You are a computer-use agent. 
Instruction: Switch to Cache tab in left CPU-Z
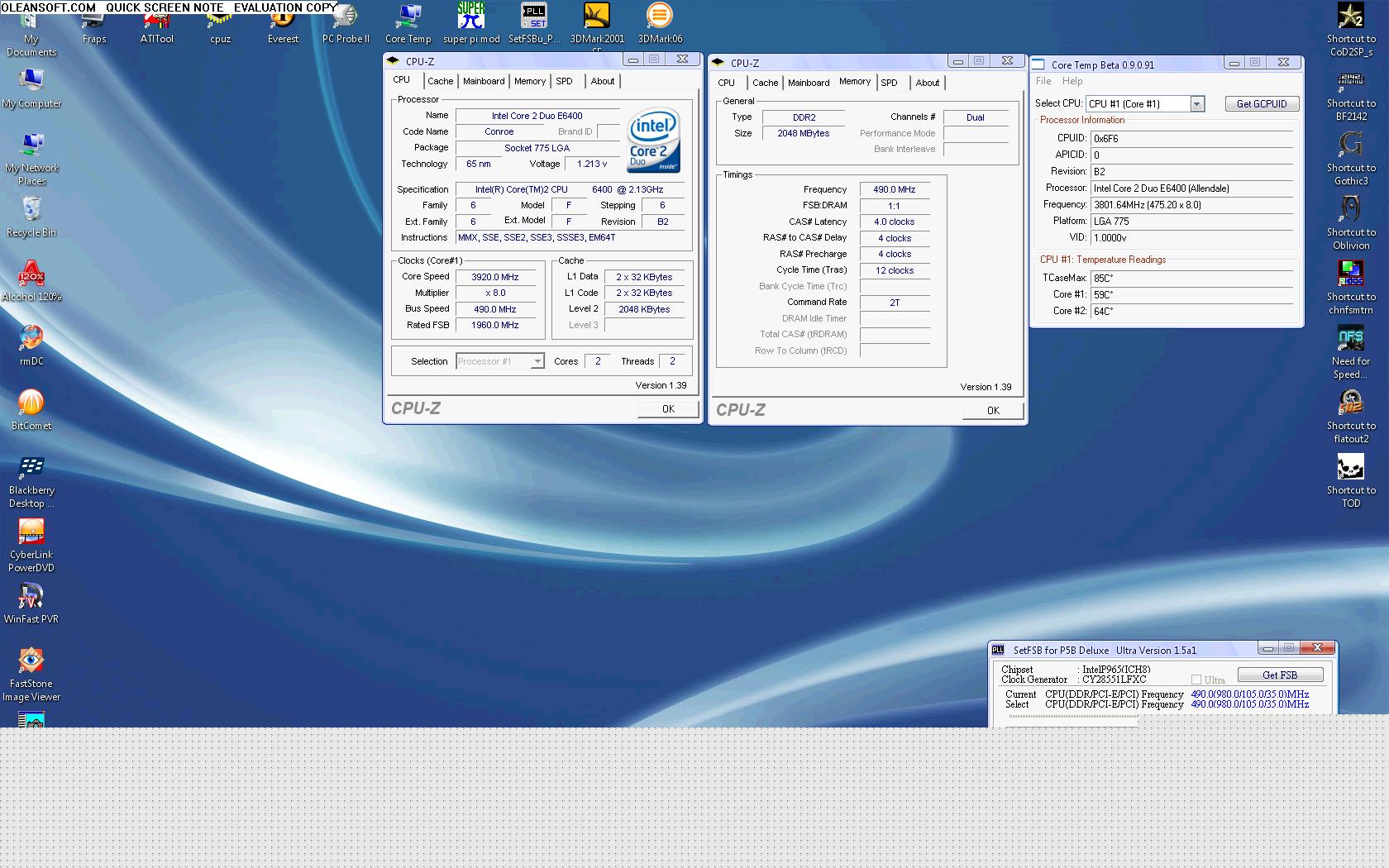pos(440,81)
